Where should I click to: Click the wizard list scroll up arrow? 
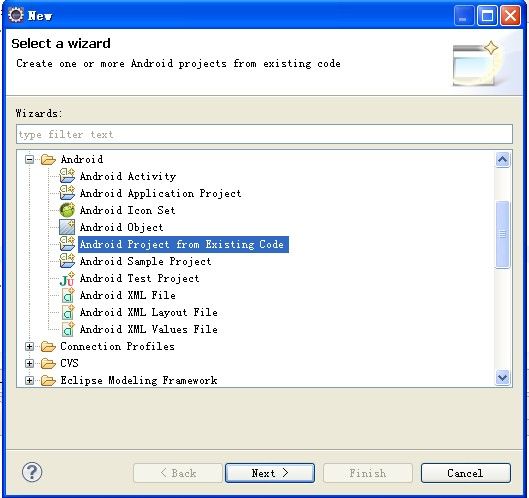click(x=502, y=159)
